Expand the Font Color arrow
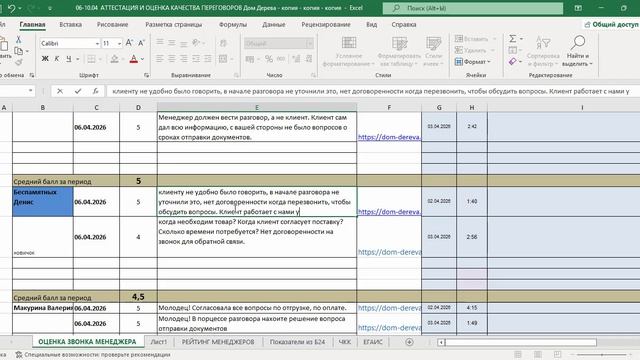 coord(142,59)
